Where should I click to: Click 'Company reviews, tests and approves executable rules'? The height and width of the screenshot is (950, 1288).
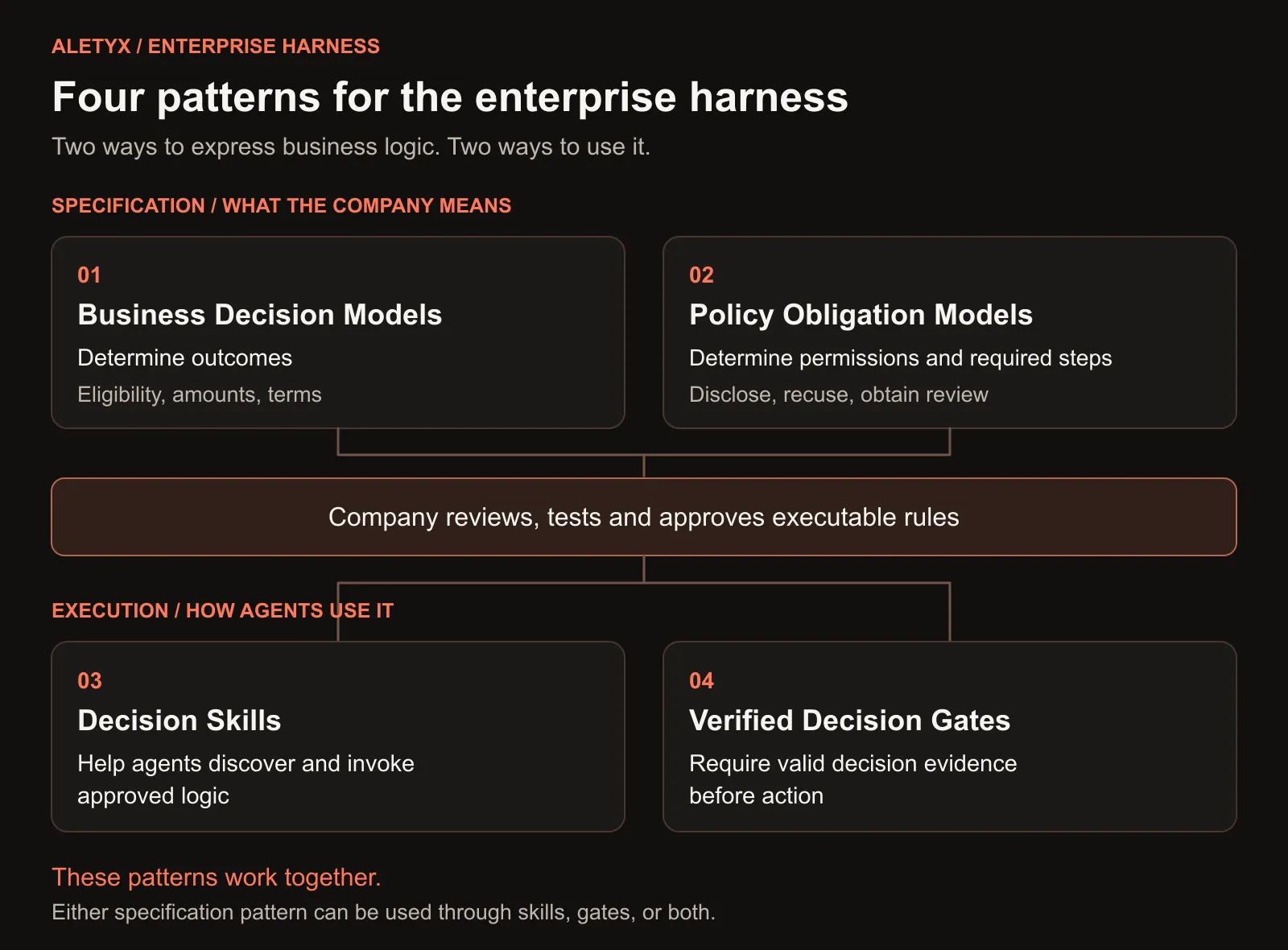point(644,517)
